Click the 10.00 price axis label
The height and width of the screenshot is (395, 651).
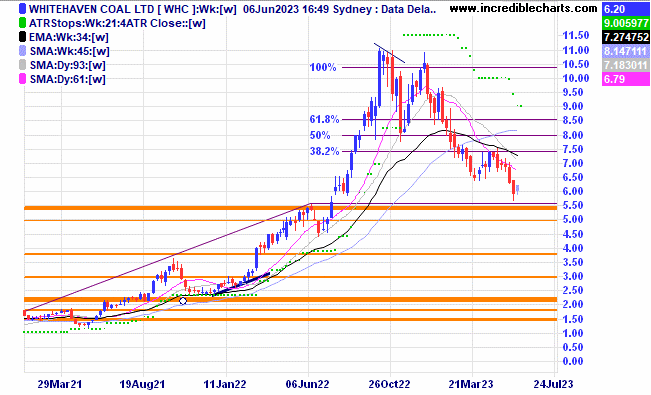(575, 78)
